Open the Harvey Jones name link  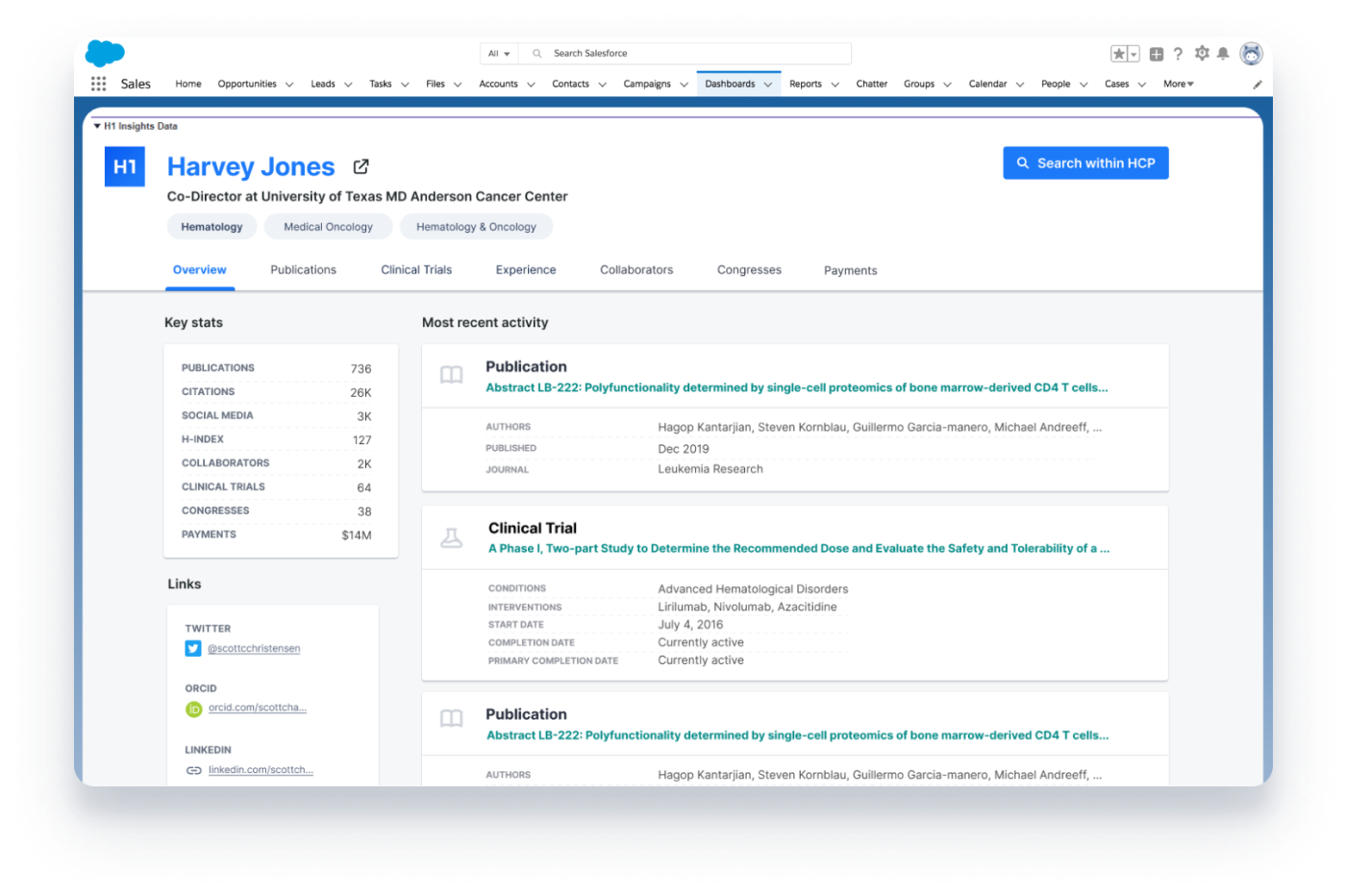pyautogui.click(x=251, y=166)
